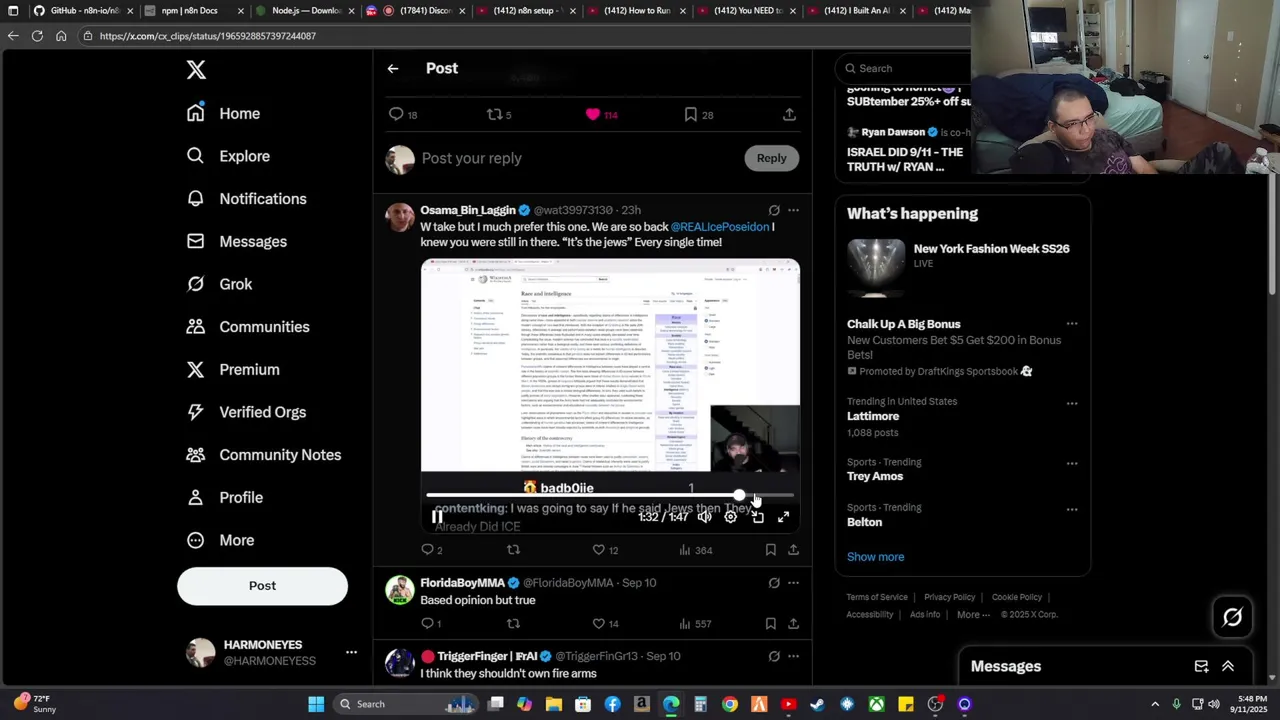Open Community Notes page
1280x720 pixels.
tap(263, 455)
